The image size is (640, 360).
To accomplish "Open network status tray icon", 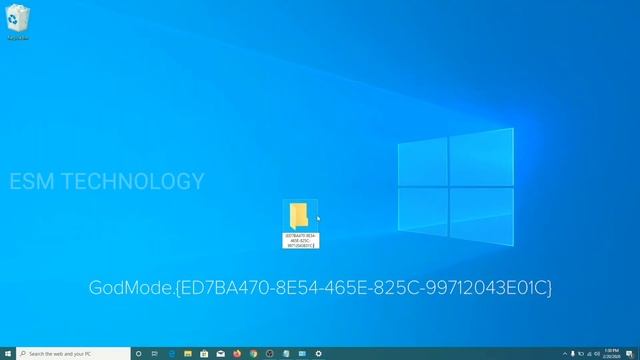I will point(589,354).
